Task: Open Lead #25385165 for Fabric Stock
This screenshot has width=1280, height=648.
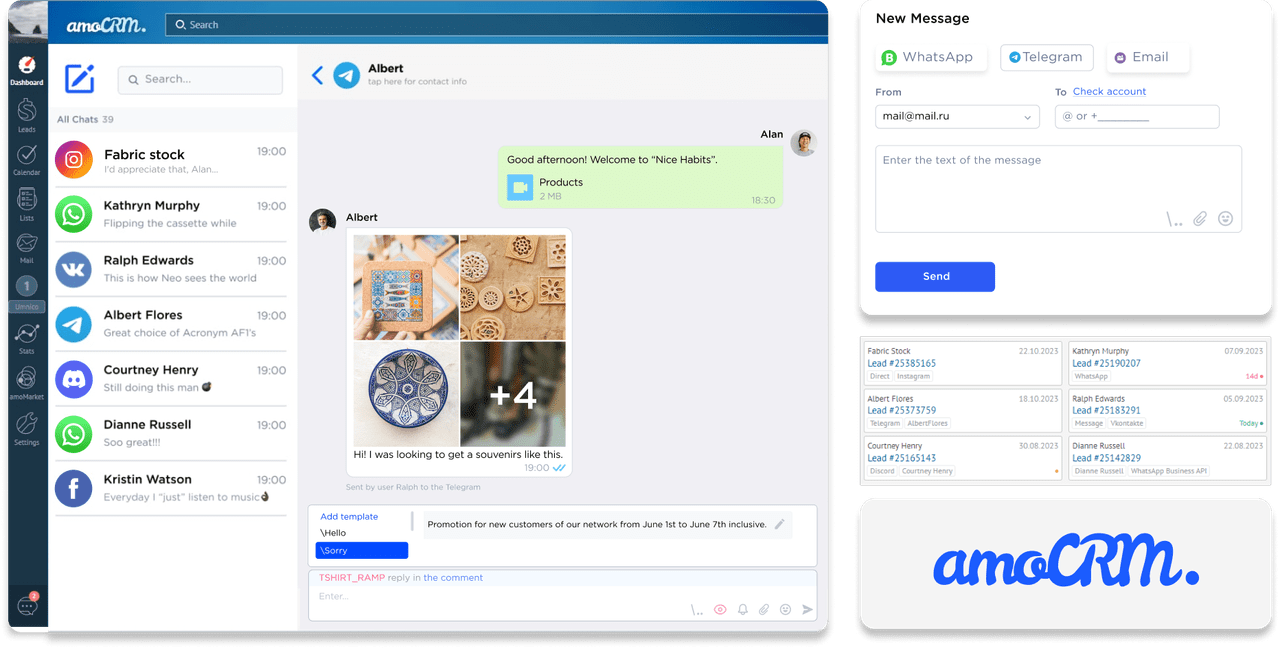Action: click(x=903, y=362)
